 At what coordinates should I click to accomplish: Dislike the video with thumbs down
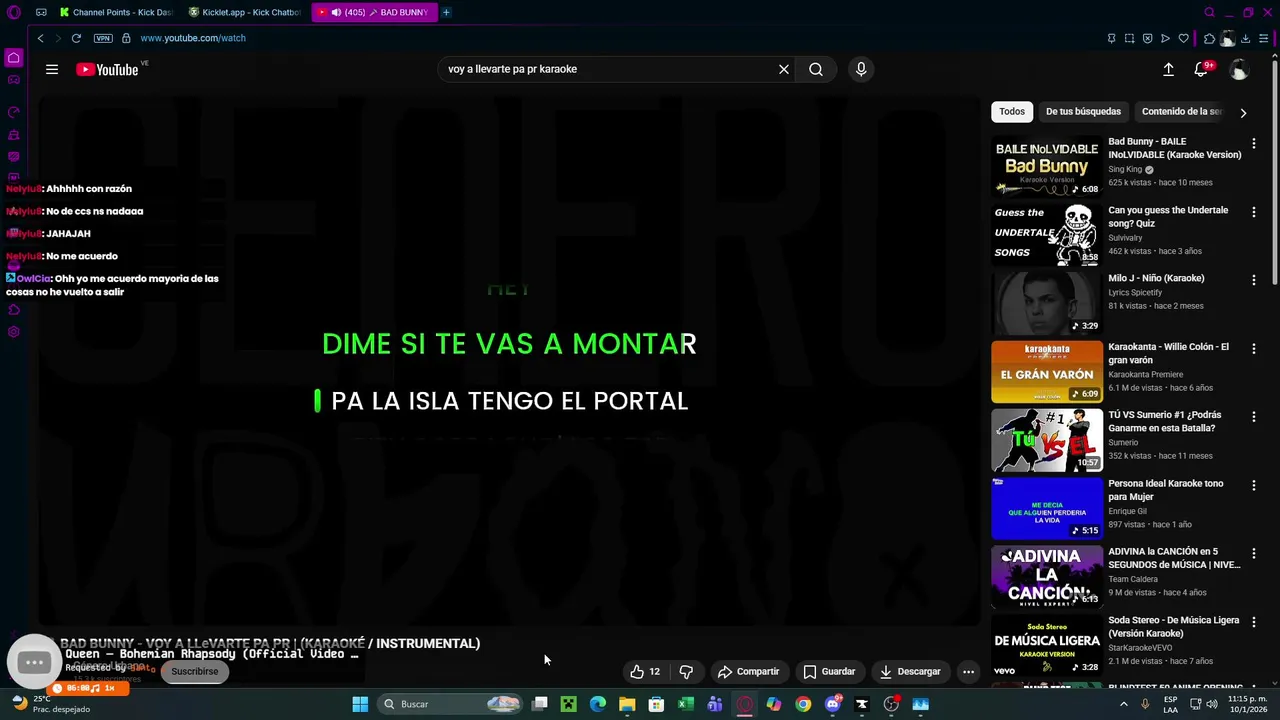[686, 672]
